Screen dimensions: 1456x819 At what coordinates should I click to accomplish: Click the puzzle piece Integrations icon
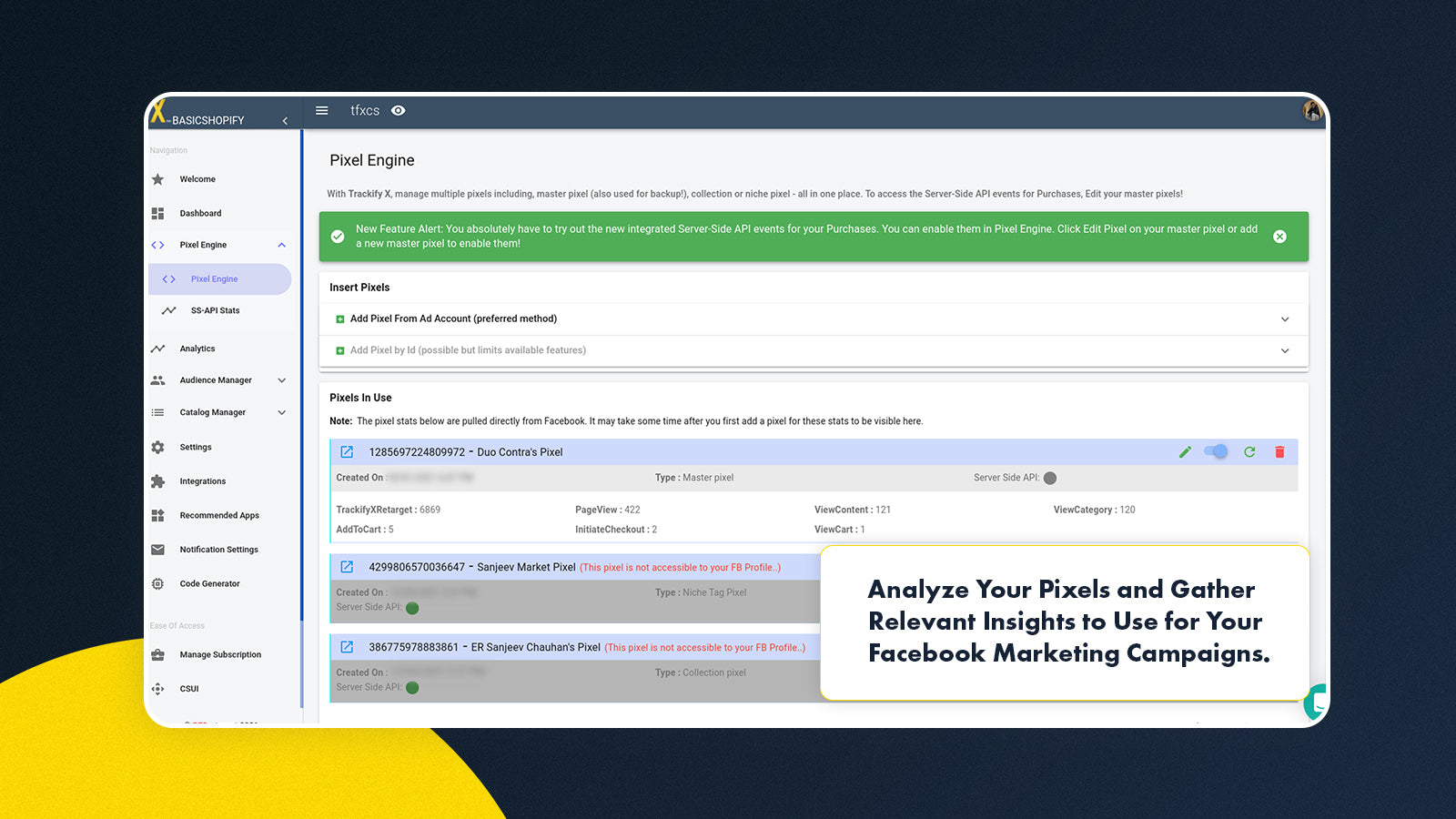(158, 481)
